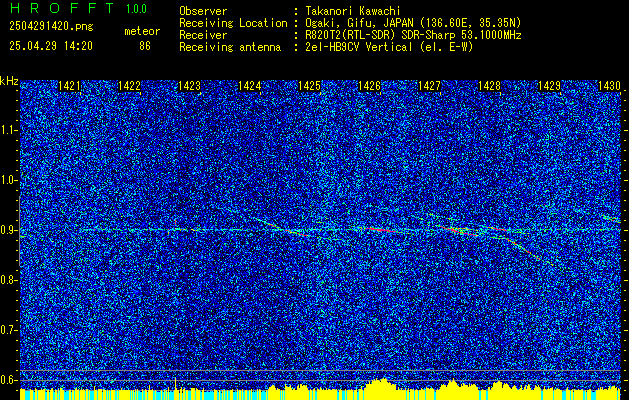This screenshot has height=400, width=629.
Task: Click the 1430 time marker
Action: click(609, 86)
